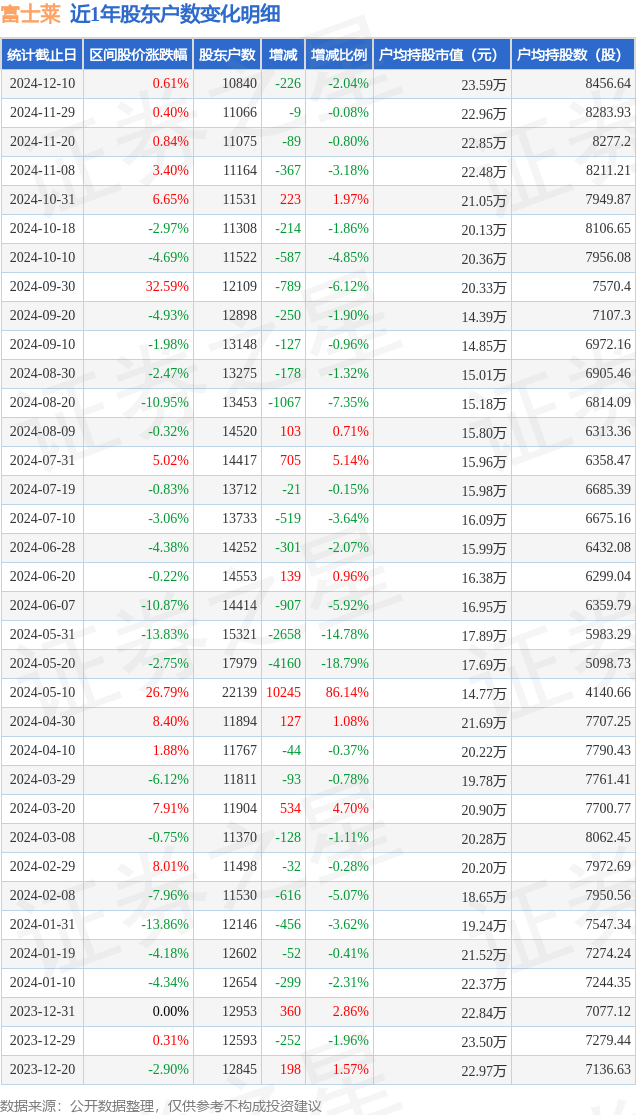The width and height of the screenshot is (636, 1115).
Task: Click the 32.59% price change cell
Action: click(138, 287)
